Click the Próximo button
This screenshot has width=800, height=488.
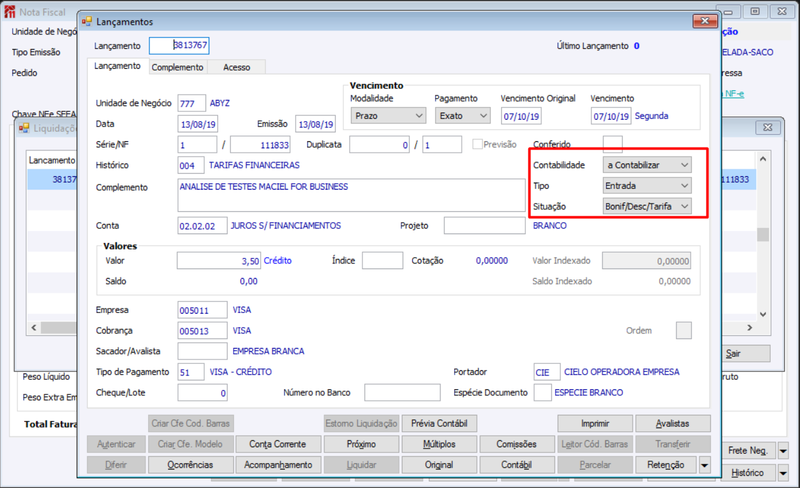tap(361, 444)
